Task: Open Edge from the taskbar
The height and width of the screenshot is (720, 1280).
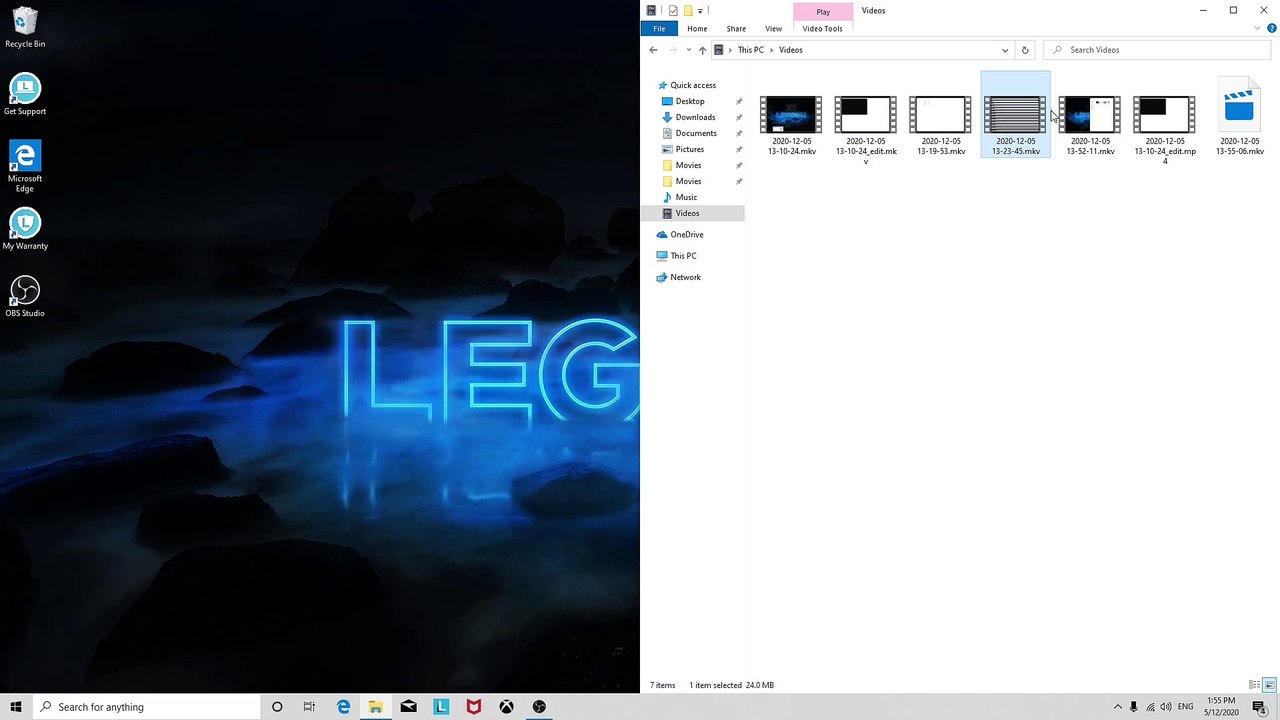Action: coord(343,707)
